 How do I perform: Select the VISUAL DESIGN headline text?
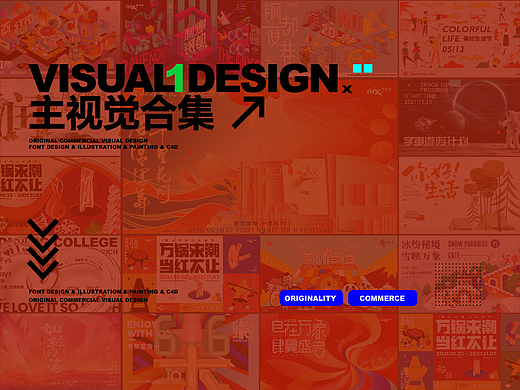pyautogui.click(x=184, y=78)
